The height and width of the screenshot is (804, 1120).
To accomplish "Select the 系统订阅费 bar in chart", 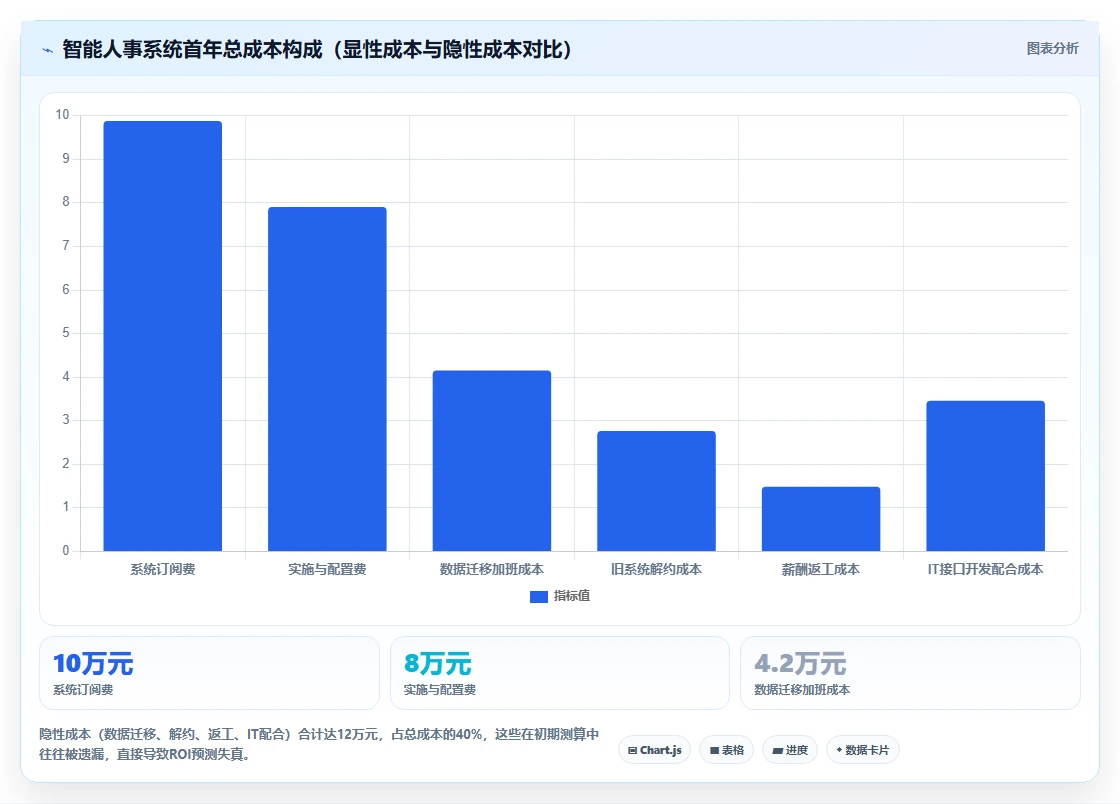I will pos(163,336).
